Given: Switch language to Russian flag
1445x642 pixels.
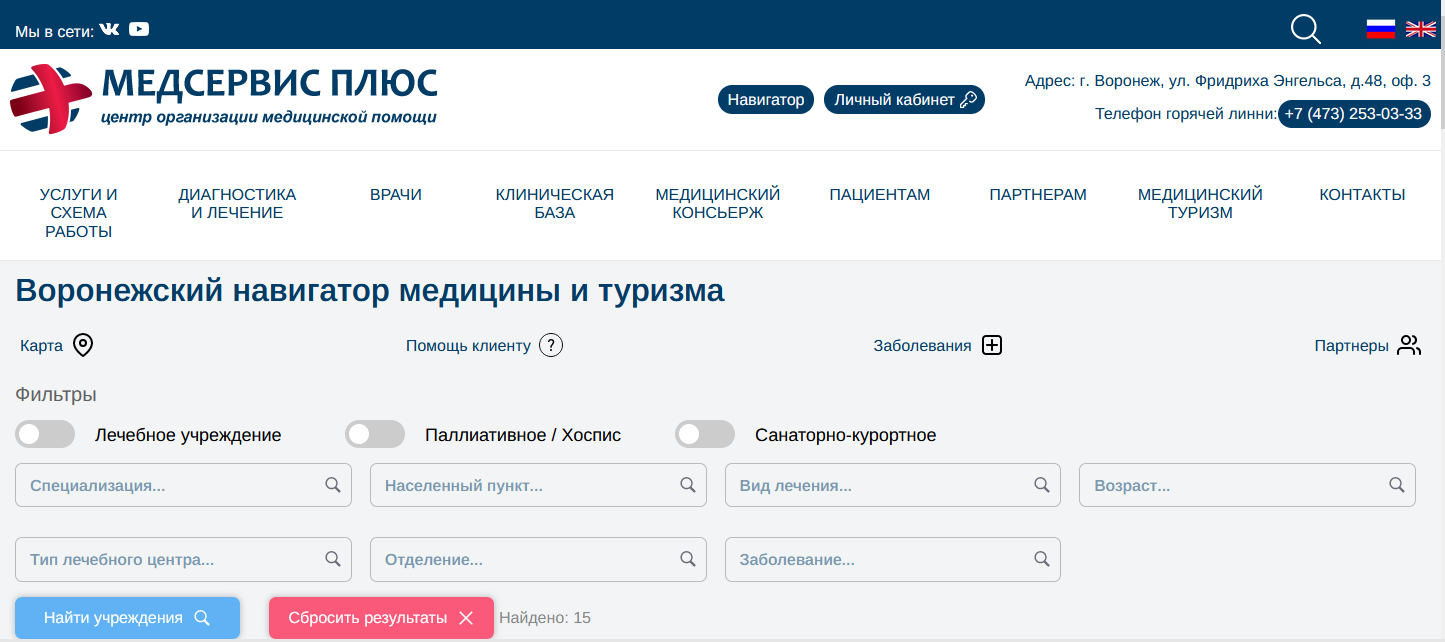Looking at the screenshot, I should pos(1381,29).
